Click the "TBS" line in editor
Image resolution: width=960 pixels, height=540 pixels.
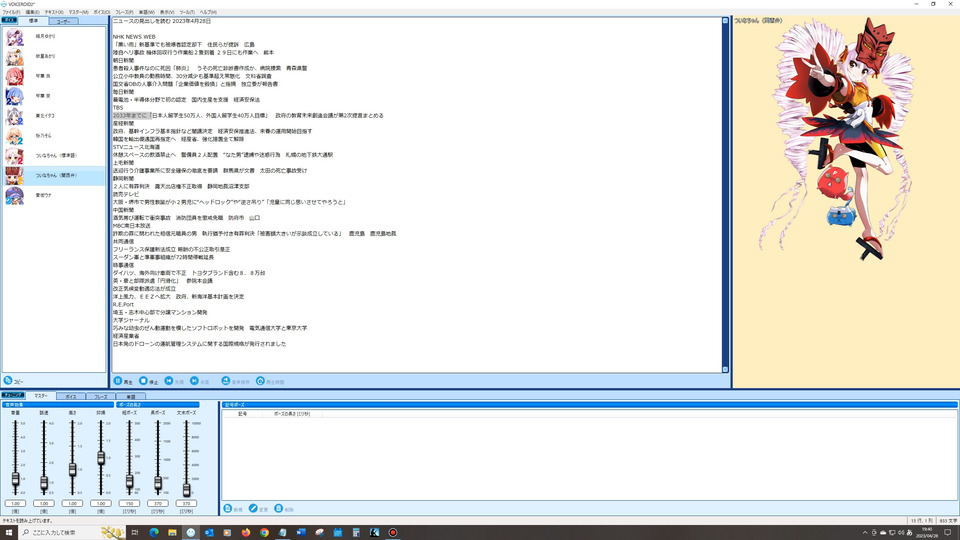(x=118, y=107)
